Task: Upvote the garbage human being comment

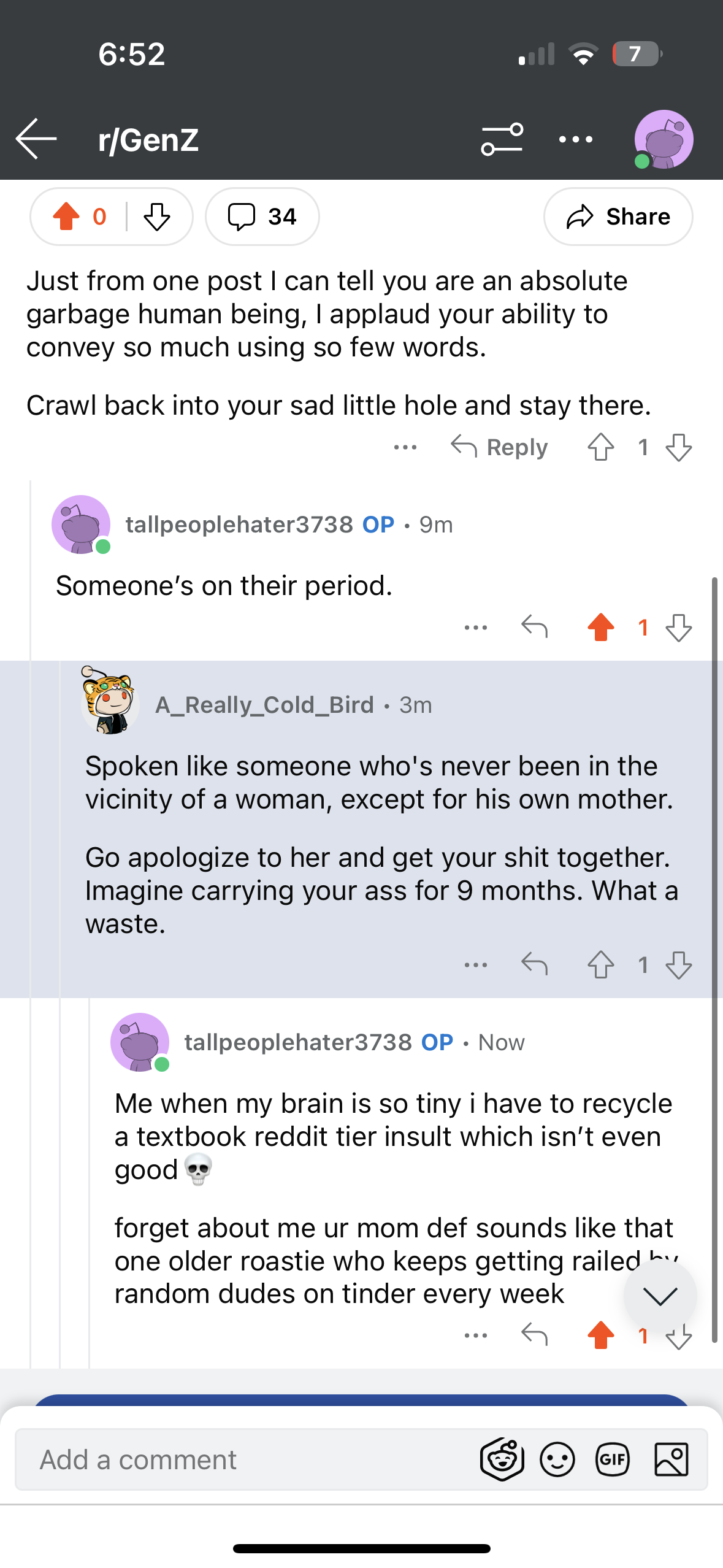Action: point(601,447)
